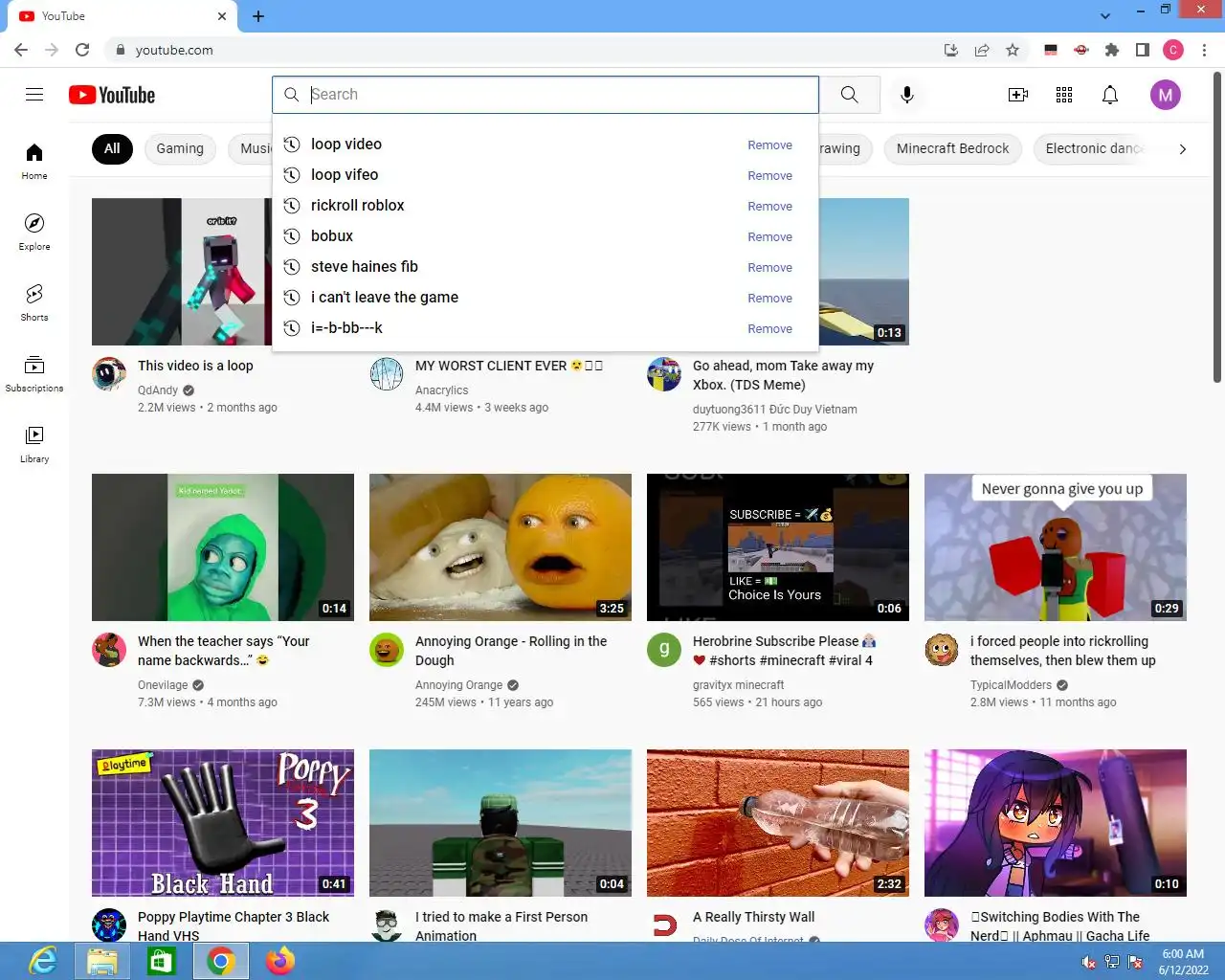Screen dimensions: 1225x980
Task: Open a new Chrome tab
Action: pos(258,16)
